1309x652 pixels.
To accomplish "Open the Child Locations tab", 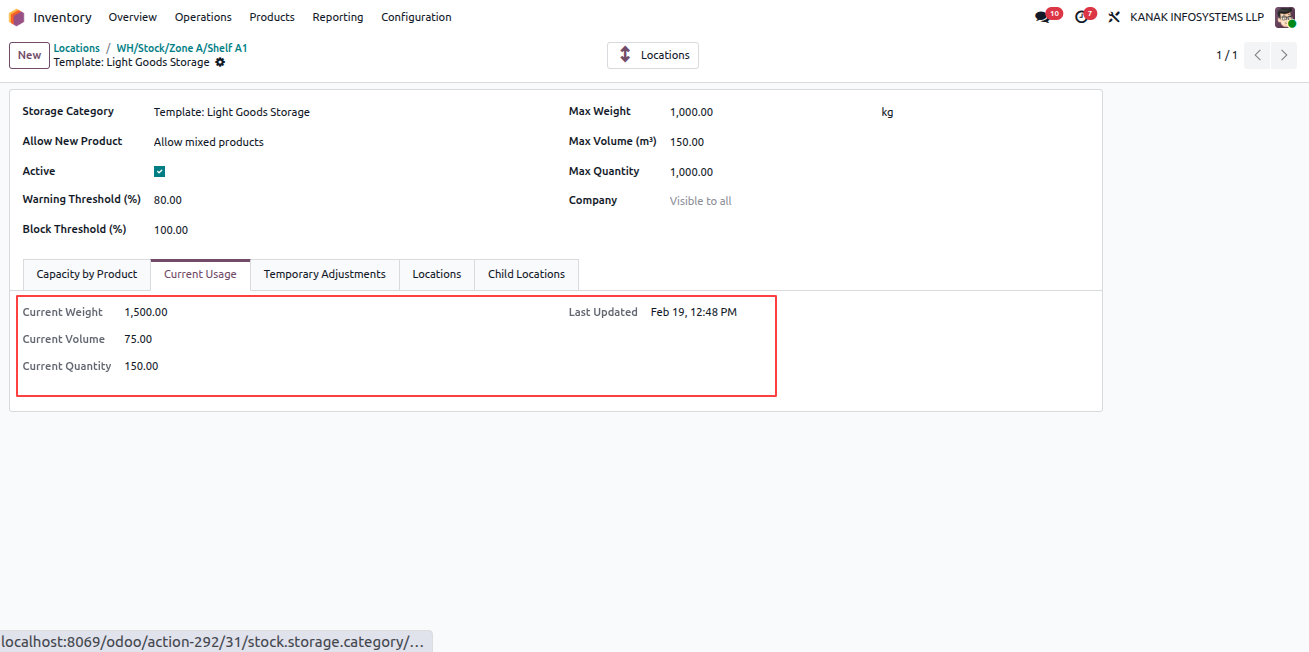I will (526, 274).
